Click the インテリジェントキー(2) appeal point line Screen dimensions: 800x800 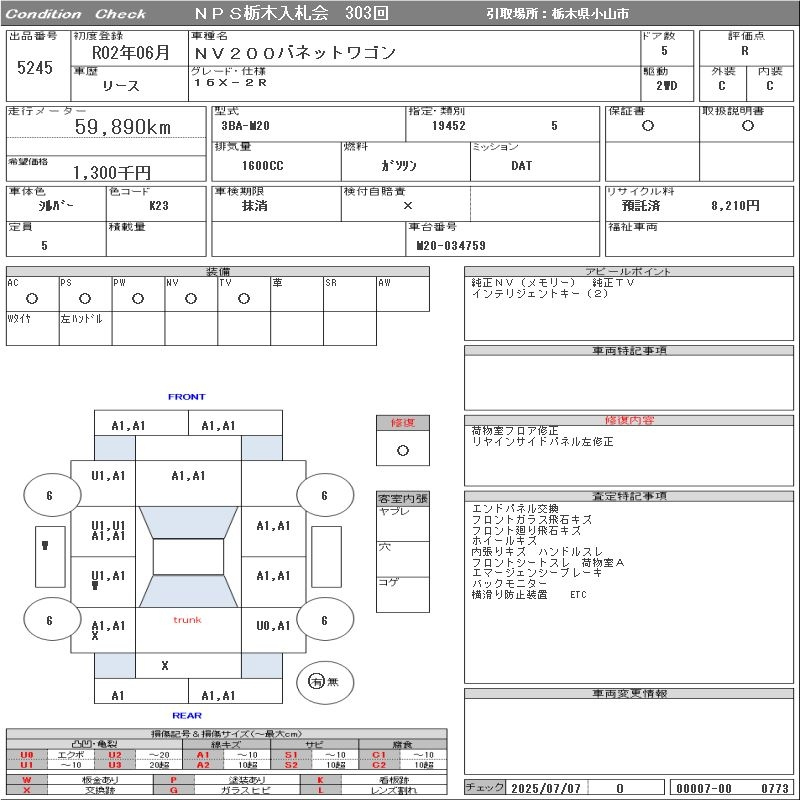click(540, 294)
